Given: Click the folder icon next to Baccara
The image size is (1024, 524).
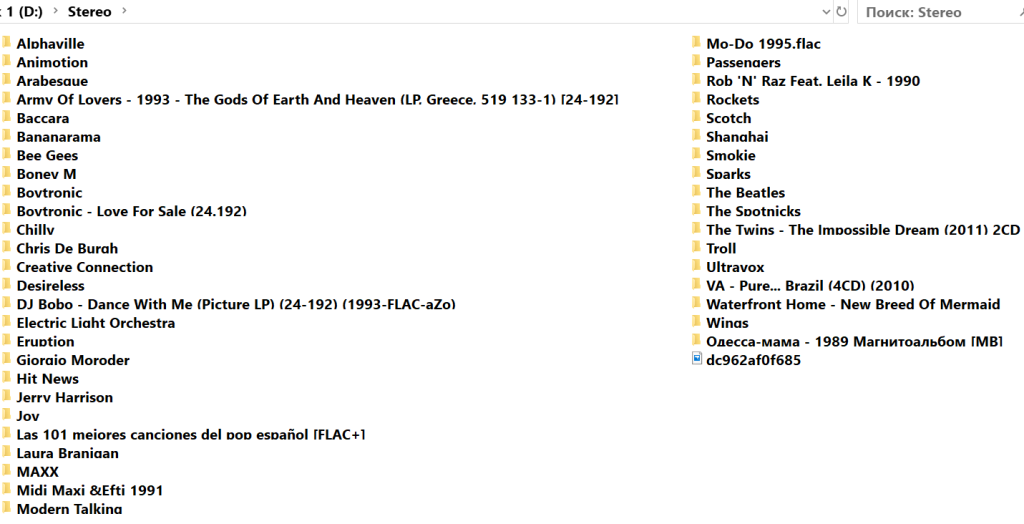Looking at the screenshot, I should click(6, 118).
